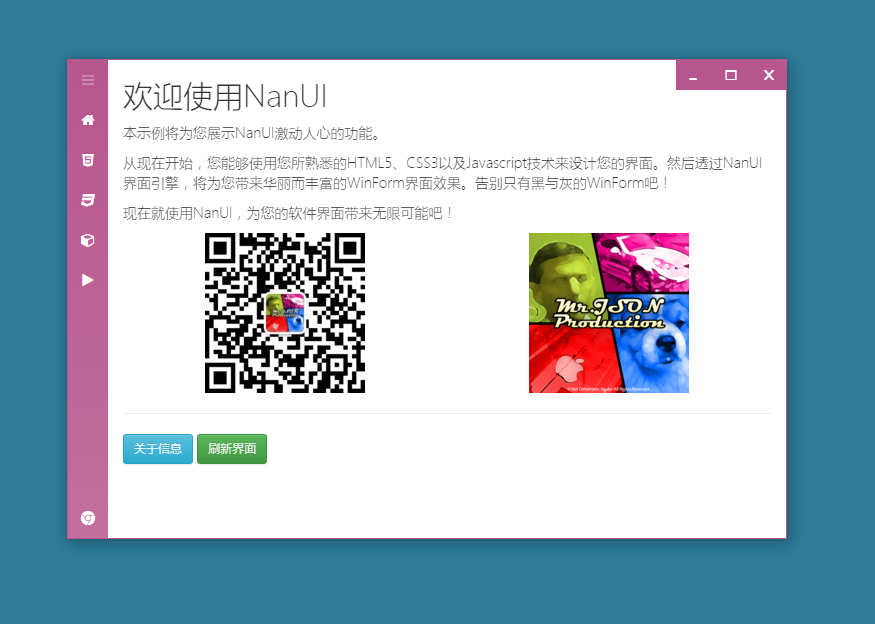This screenshot has width=875, height=624.
Task: Click the 关于信息 button
Action: [x=158, y=449]
